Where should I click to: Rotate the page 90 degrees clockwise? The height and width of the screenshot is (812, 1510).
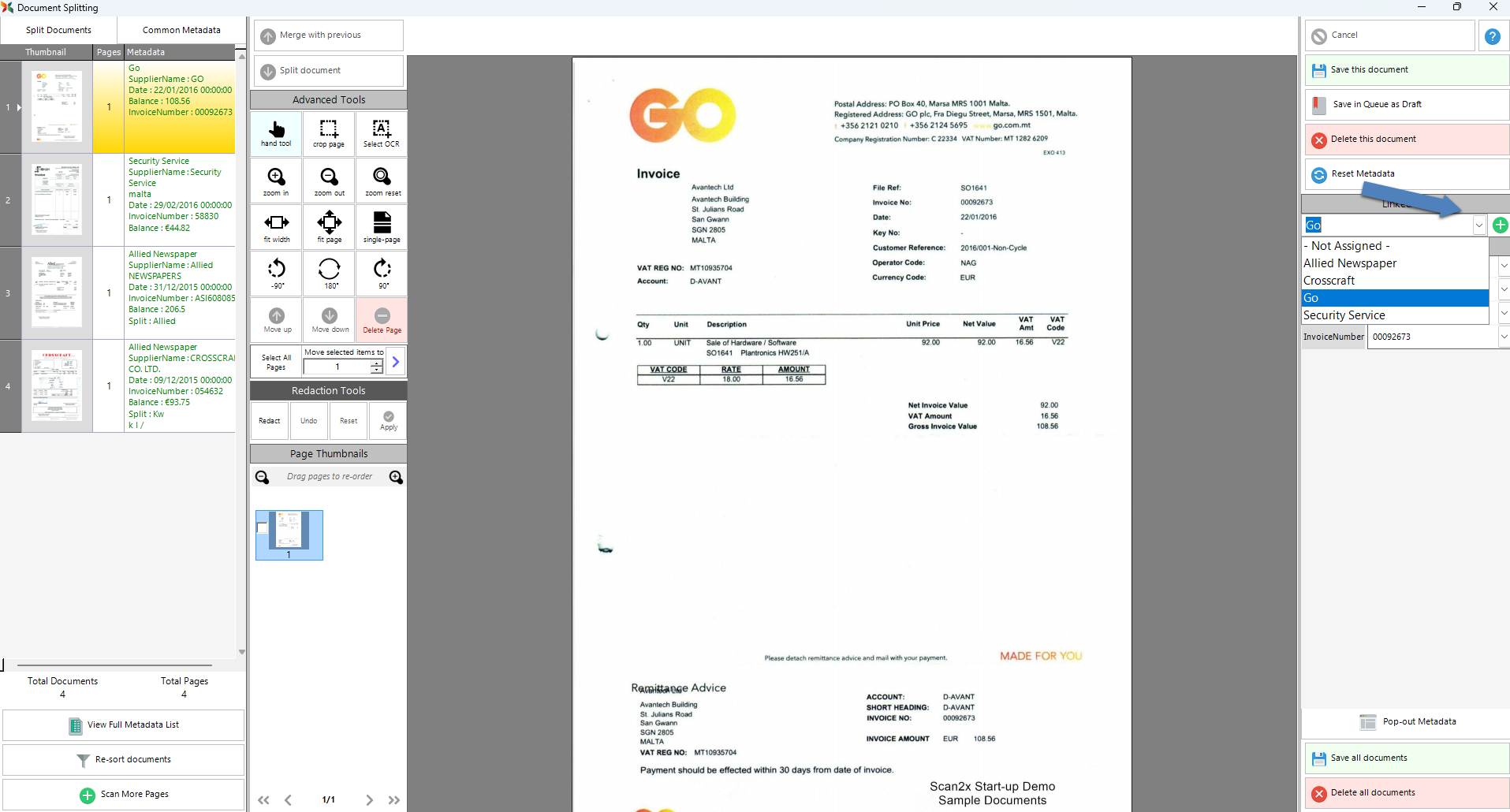coord(382,273)
